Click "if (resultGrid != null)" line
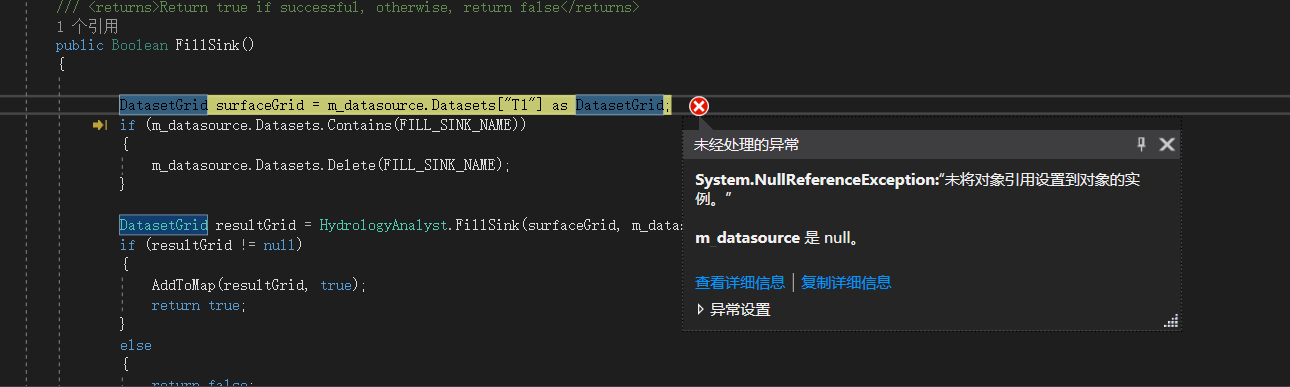The height and width of the screenshot is (387, 1290). click(x=211, y=245)
